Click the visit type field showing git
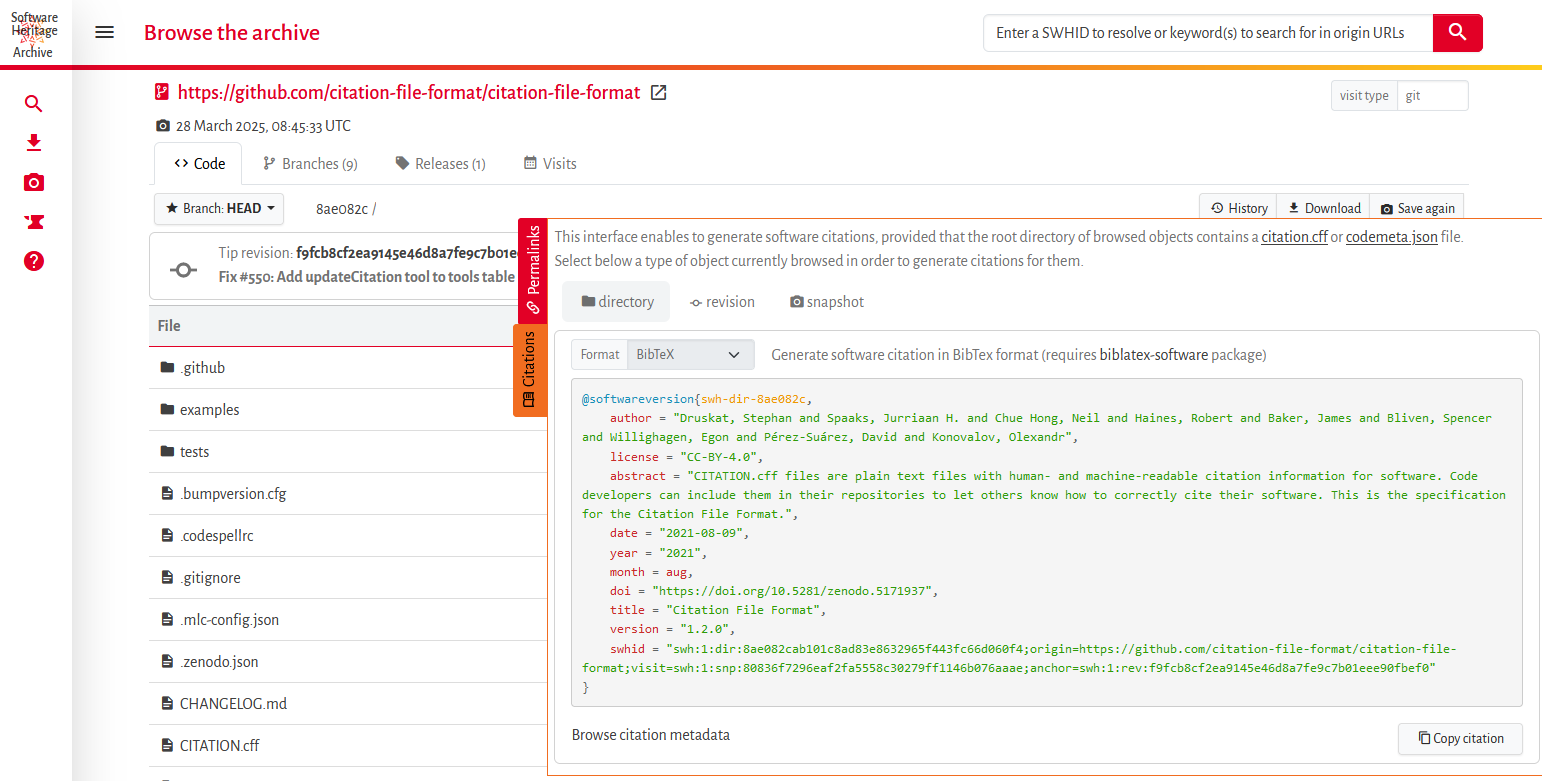The height and width of the screenshot is (781, 1542). (x=1432, y=96)
